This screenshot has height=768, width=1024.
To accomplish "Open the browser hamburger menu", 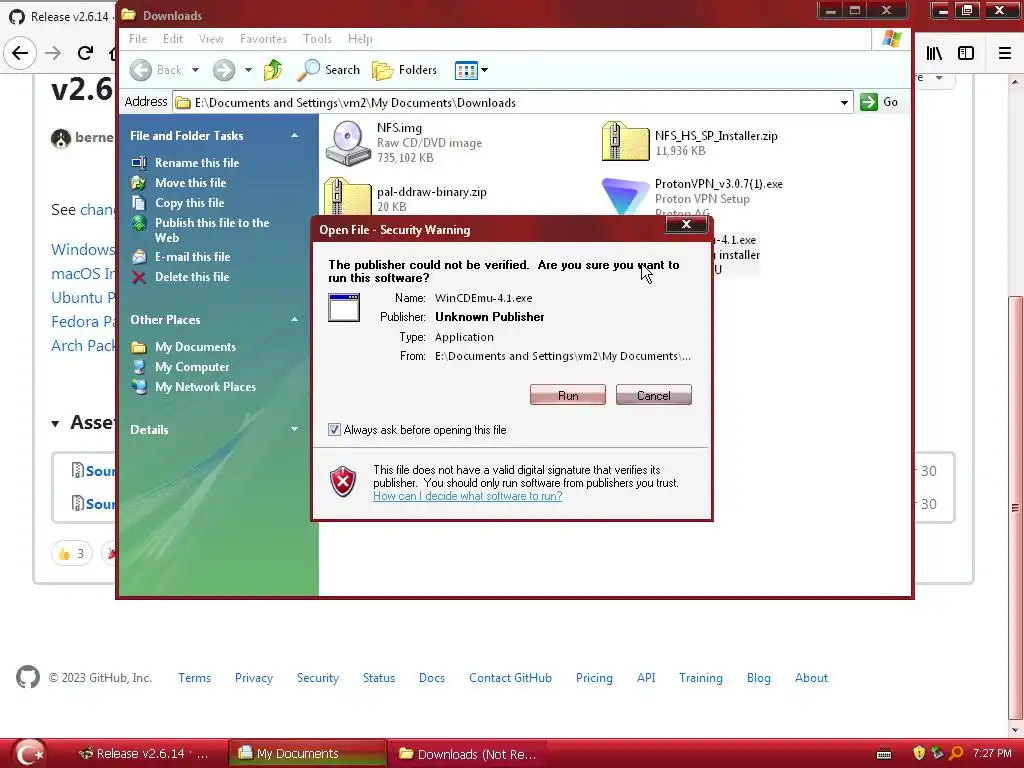I will (1005, 53).
